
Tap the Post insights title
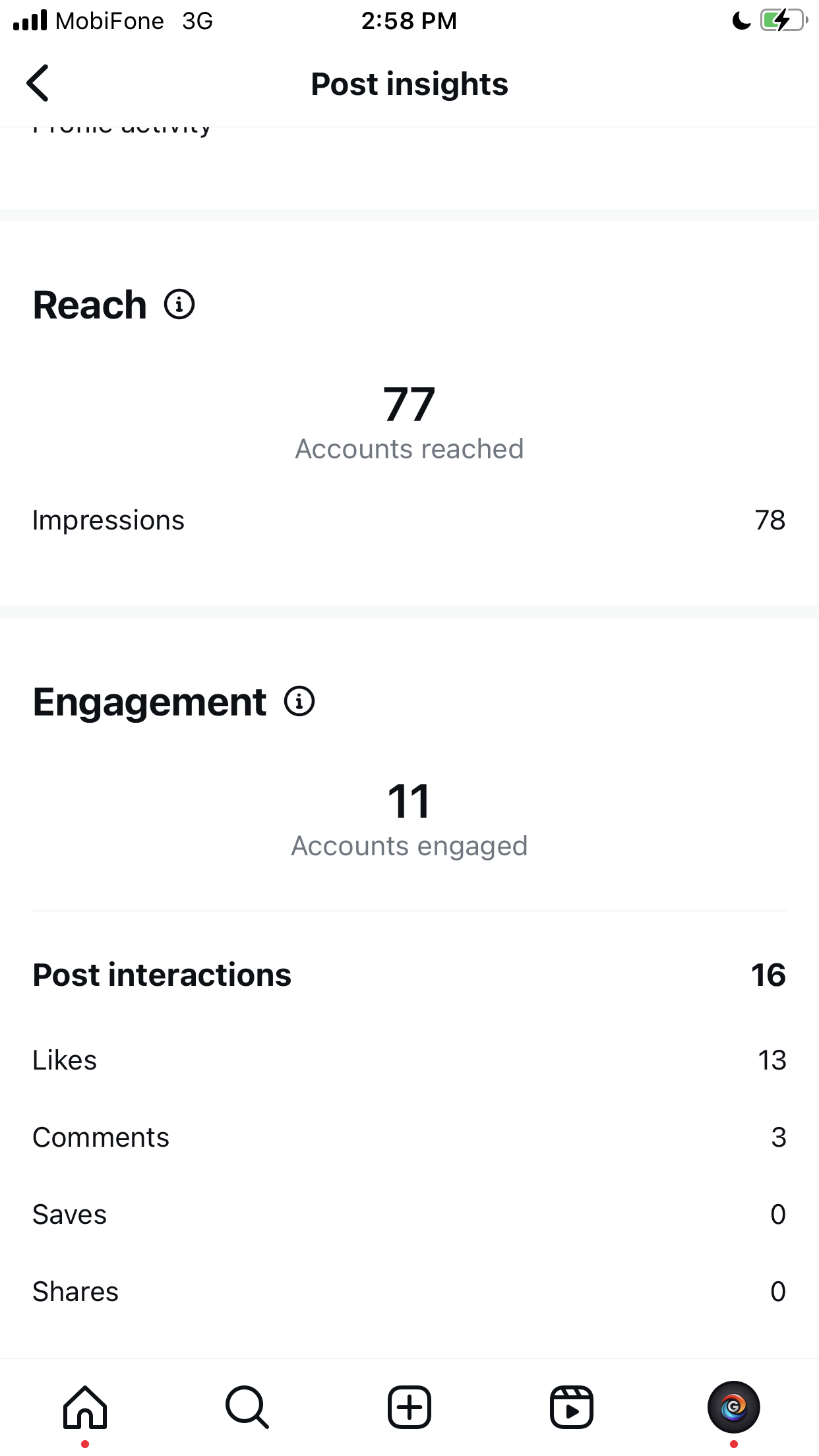(409, 84)
